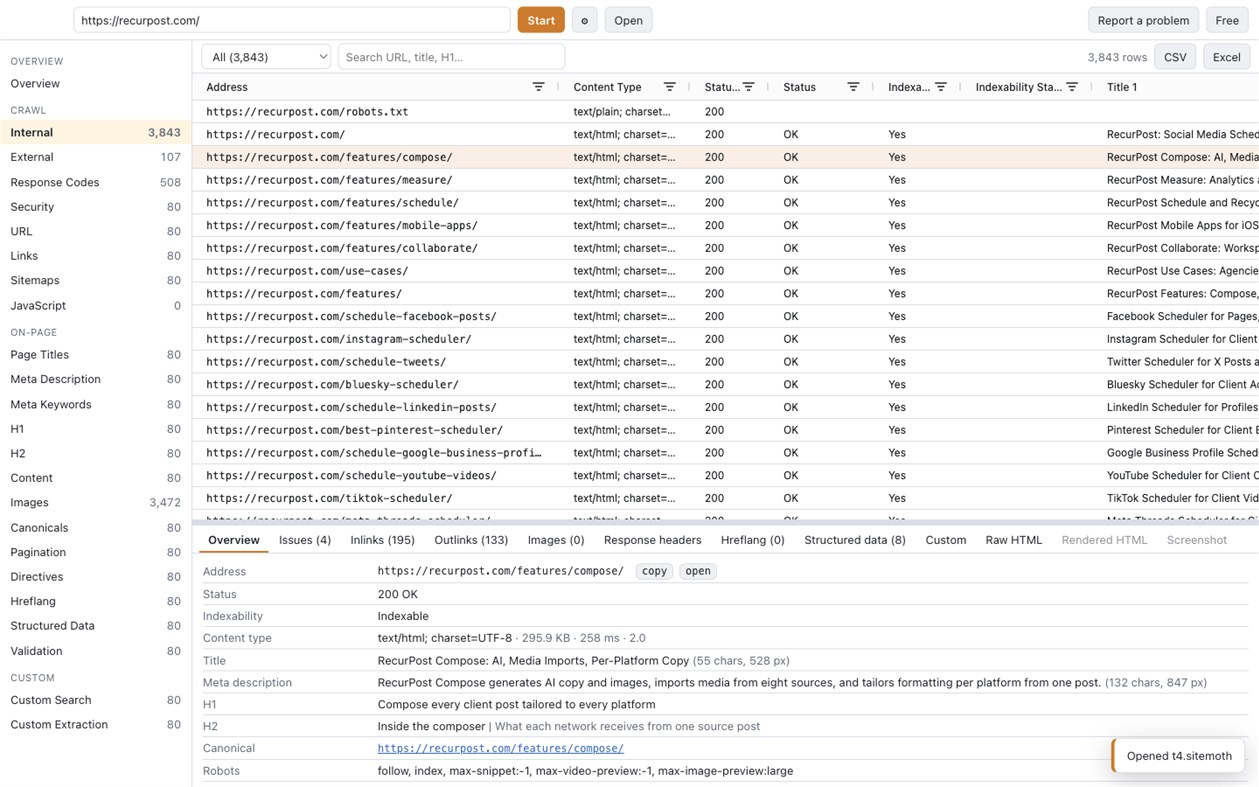Open the Images (0) tab

tap(556, 540)
